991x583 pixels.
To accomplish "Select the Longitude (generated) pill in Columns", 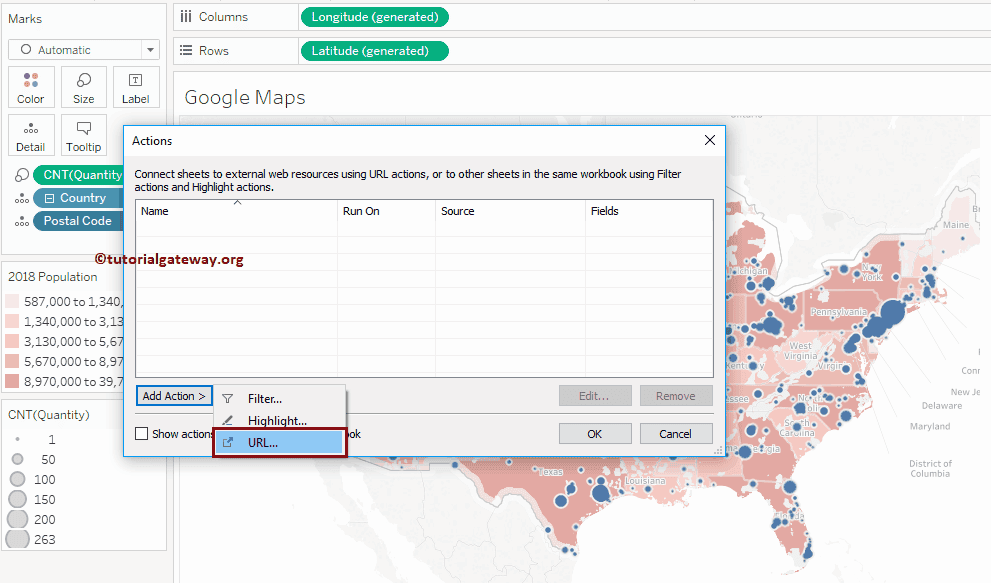I will pos(374,17).
